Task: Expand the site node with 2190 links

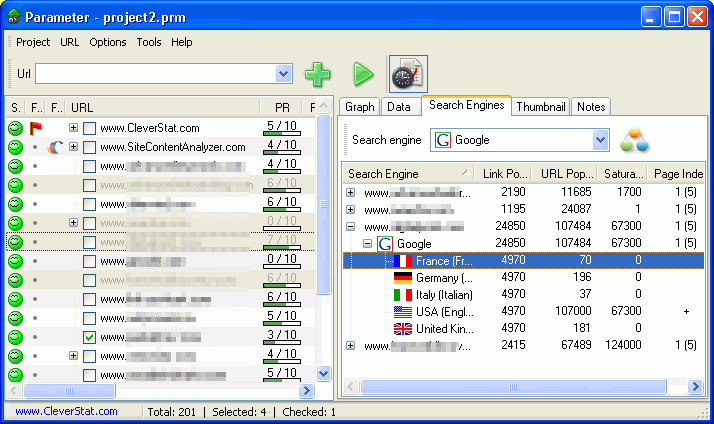Action: pyautogui.click(x=350, y=192)
